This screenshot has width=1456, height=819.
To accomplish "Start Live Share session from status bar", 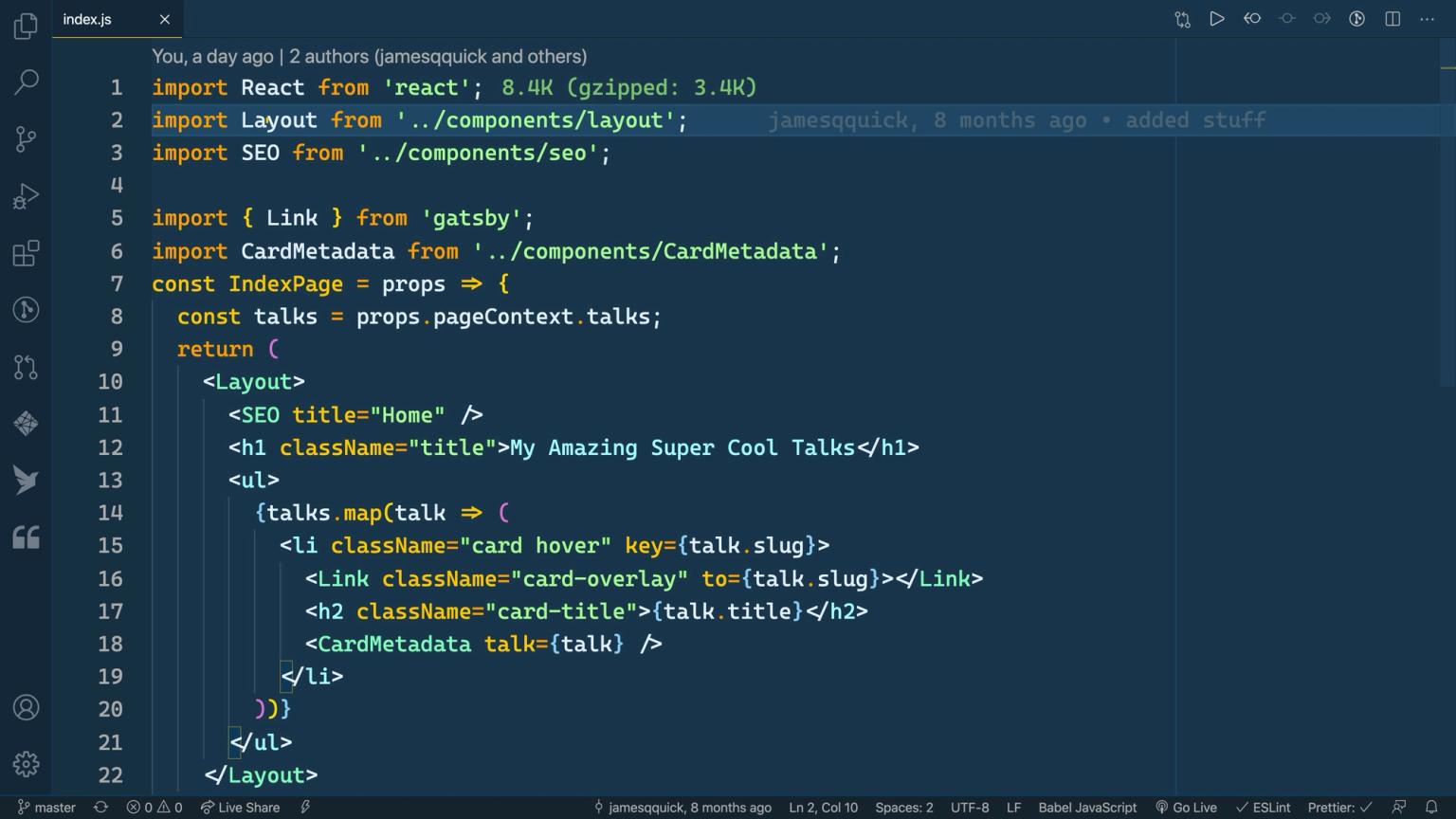I will (x=240, y=808).
